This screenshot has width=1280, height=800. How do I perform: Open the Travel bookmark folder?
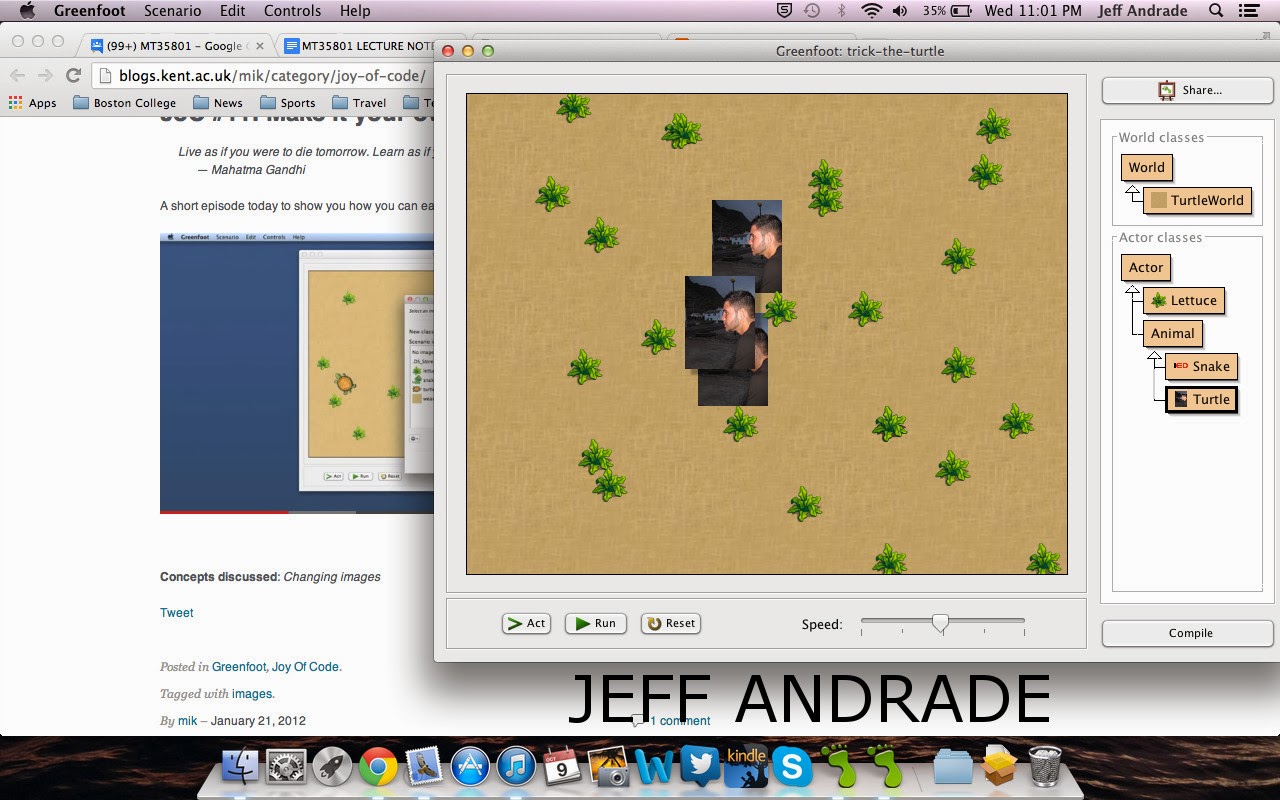click(359, 103)
